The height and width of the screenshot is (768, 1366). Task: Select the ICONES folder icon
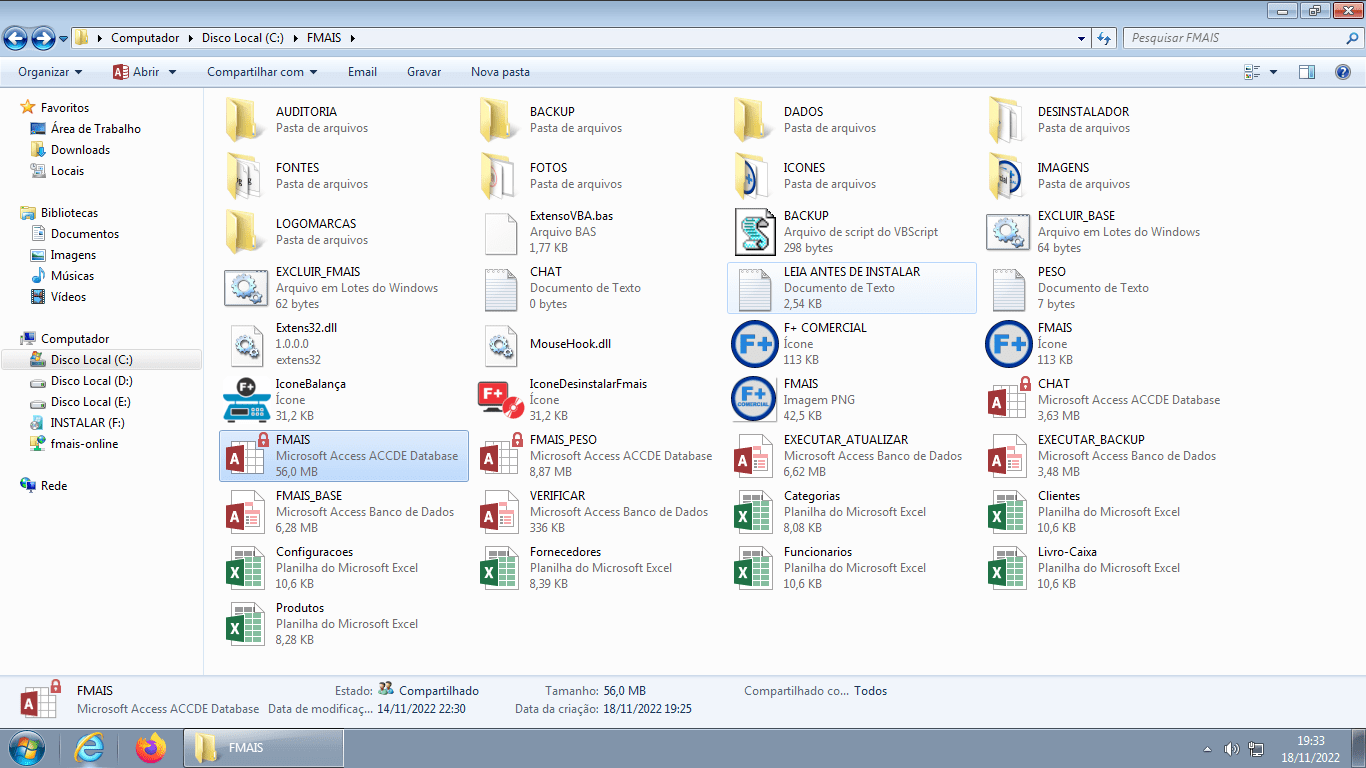[x=752, y=176]
